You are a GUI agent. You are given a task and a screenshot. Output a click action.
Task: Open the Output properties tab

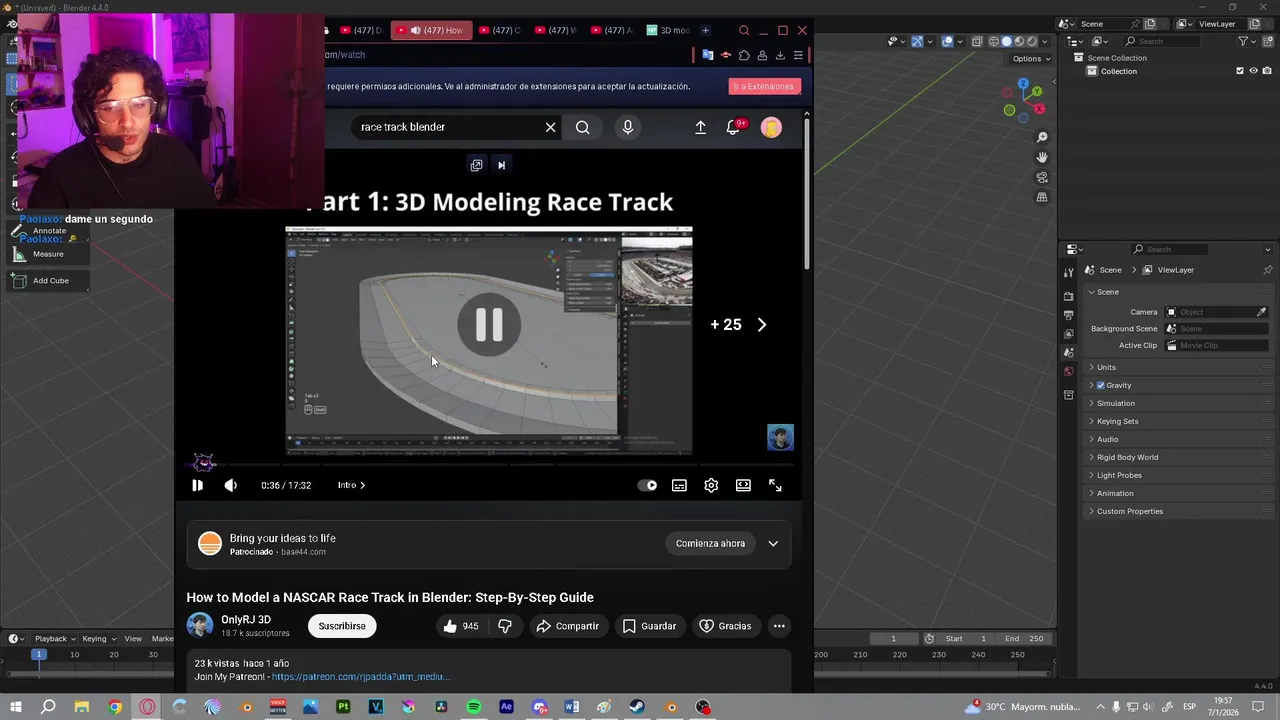pyautogui.click(x=1069, y=315)
